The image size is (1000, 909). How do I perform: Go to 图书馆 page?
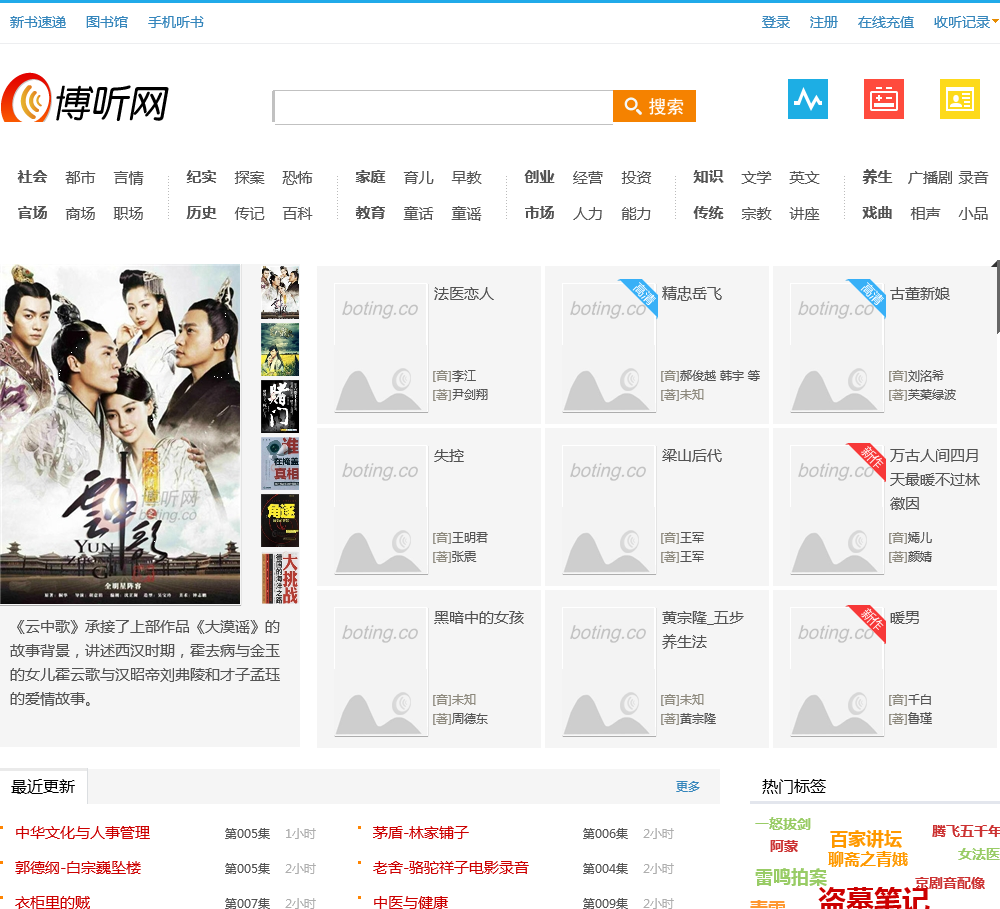pyautogui.click(x=107, y=22)
